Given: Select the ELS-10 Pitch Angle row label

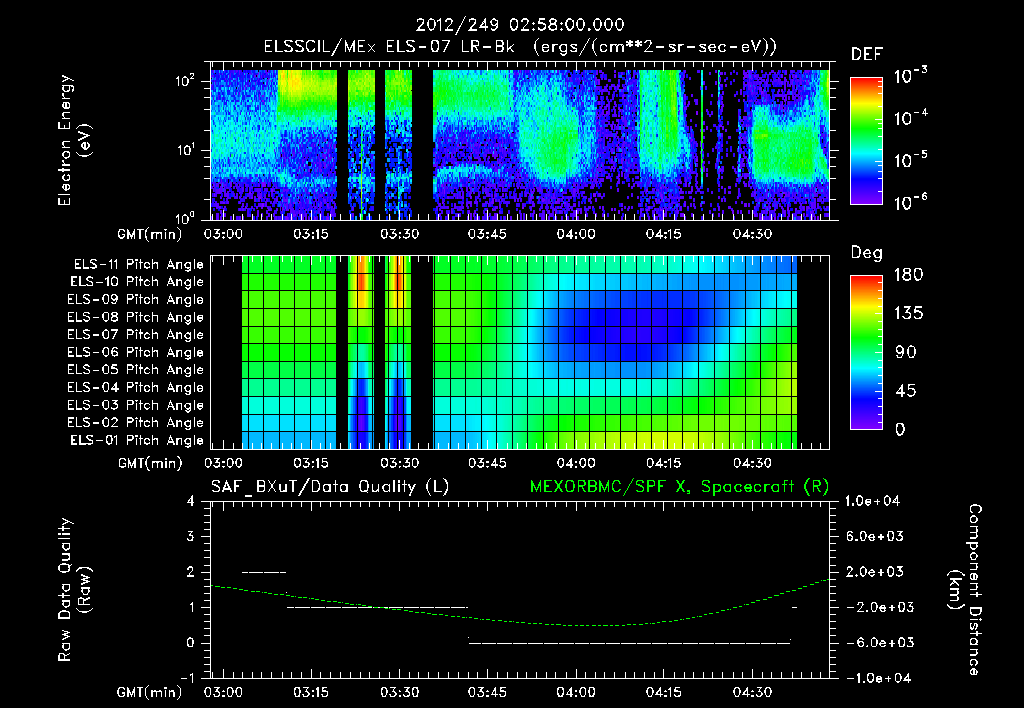Looking at the screenshot, I should [x=137, y=282].
